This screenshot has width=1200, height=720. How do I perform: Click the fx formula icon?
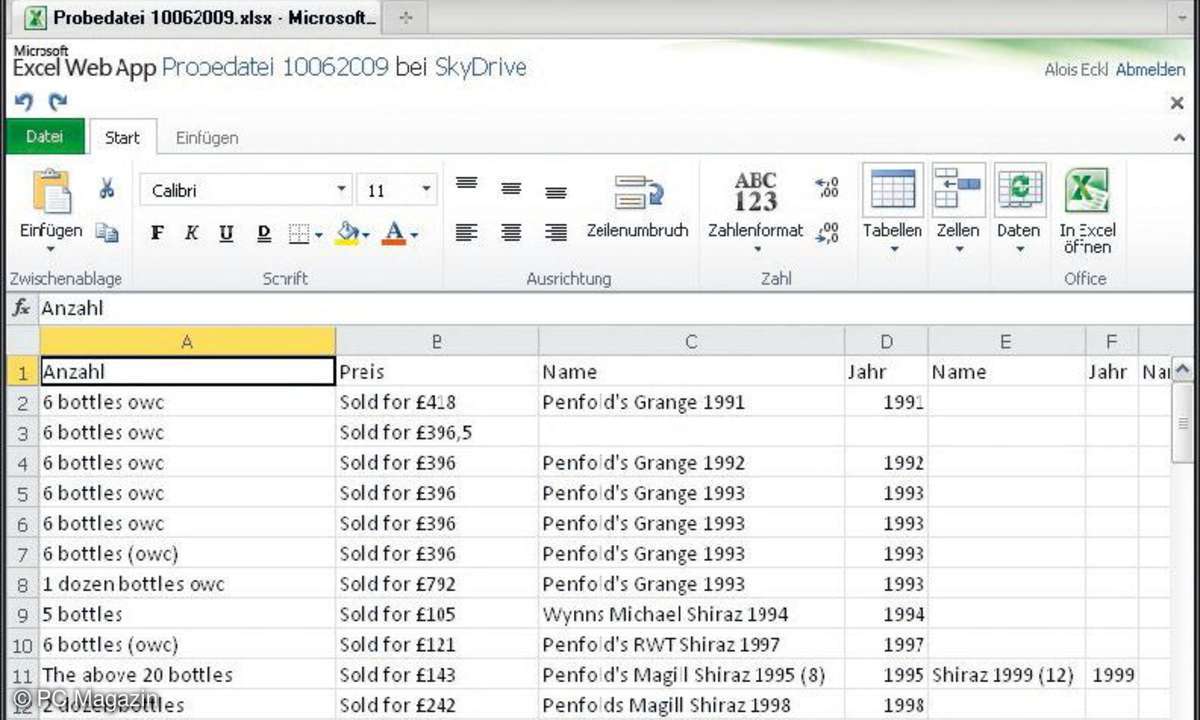pyautogui.click(x=20, y=308)
